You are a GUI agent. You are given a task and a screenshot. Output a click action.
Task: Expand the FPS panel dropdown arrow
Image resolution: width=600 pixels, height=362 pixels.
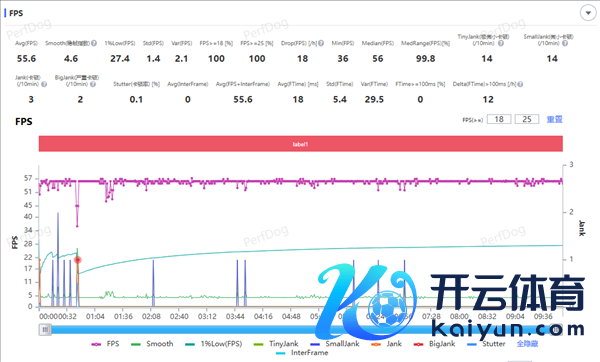(x=588, y=13)
